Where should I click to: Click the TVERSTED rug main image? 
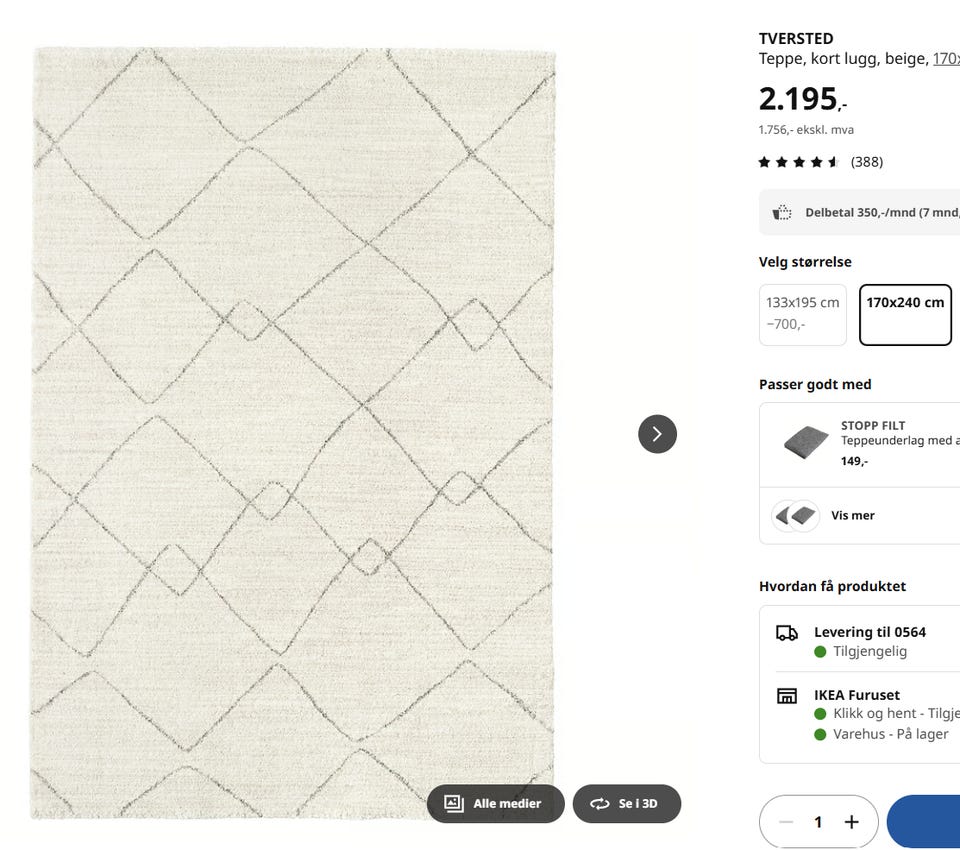click(293, 432)
